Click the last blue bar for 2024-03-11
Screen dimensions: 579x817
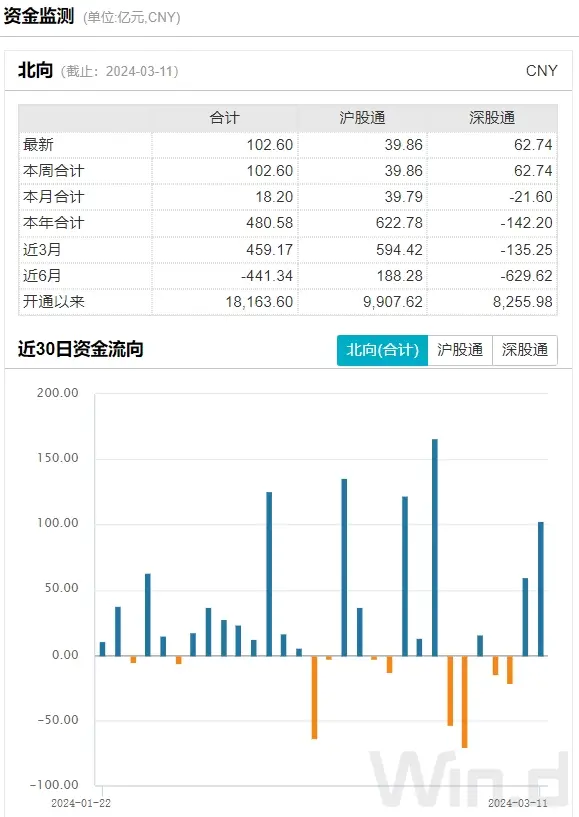coord(540,589)
